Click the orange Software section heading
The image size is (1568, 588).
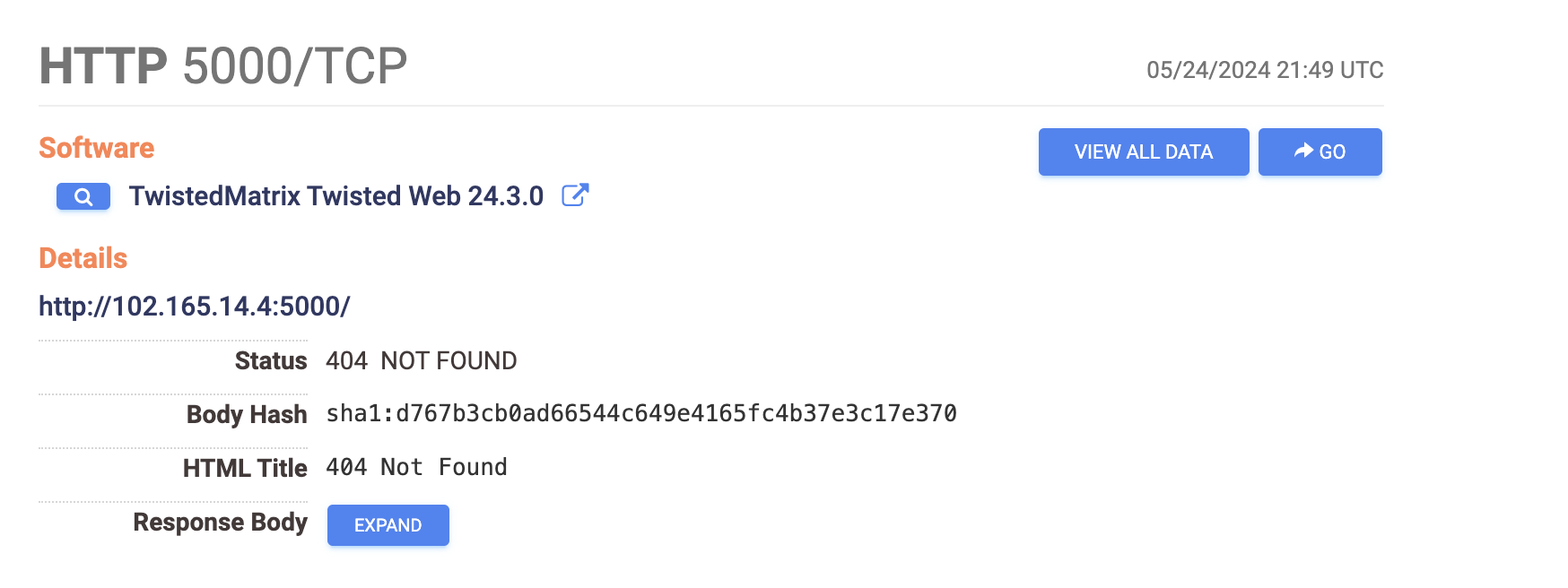coord(97,148)
